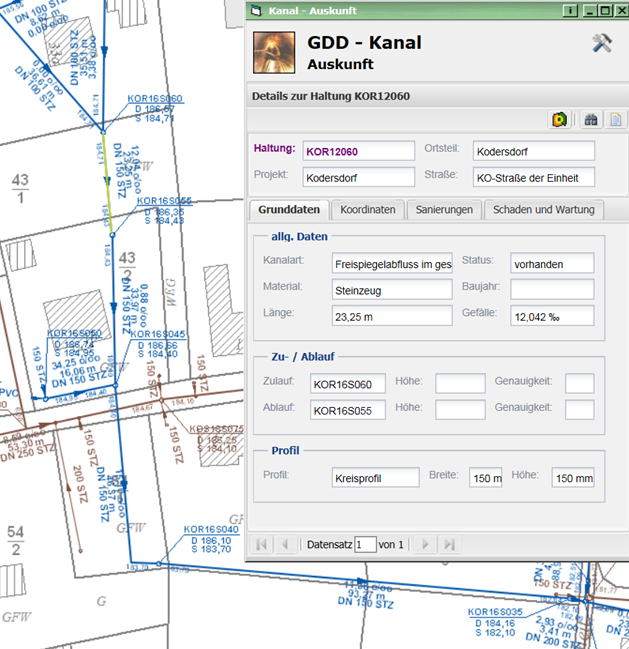This screenshot has height=649, width=629.
Task: Go to previous record navigation button
Action: coord(285,544)
